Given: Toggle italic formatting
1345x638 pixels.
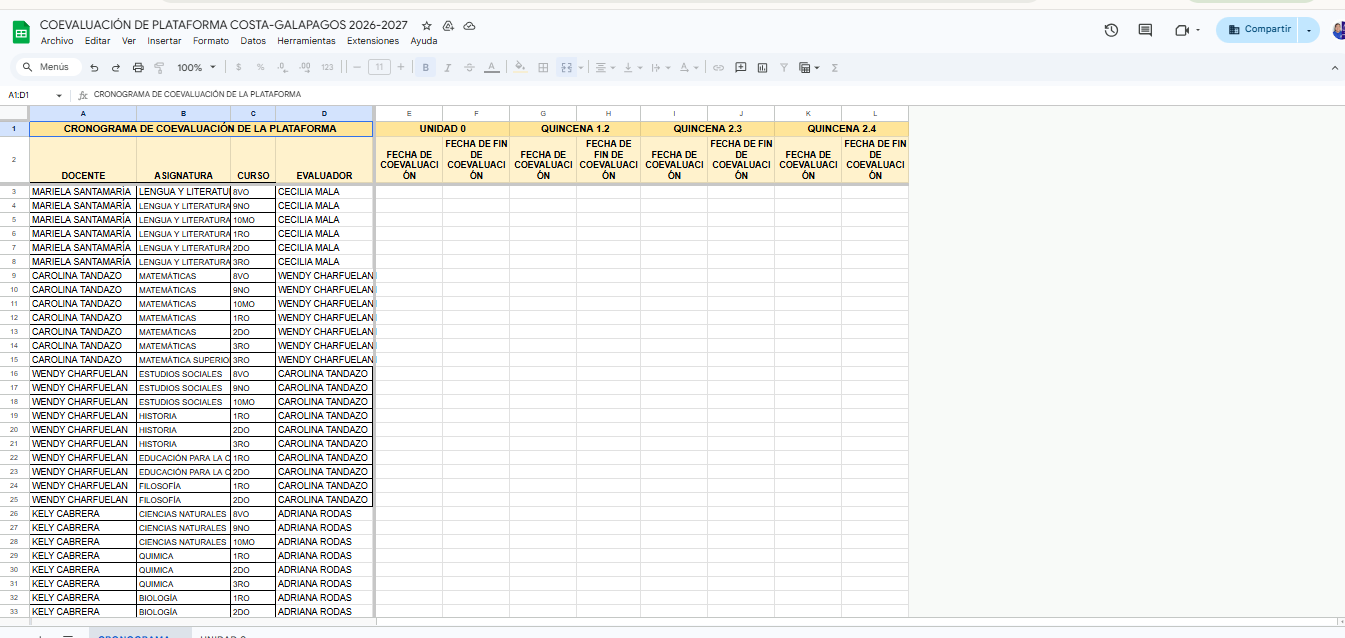Looking at the screenshot, I should pos(447,68).
